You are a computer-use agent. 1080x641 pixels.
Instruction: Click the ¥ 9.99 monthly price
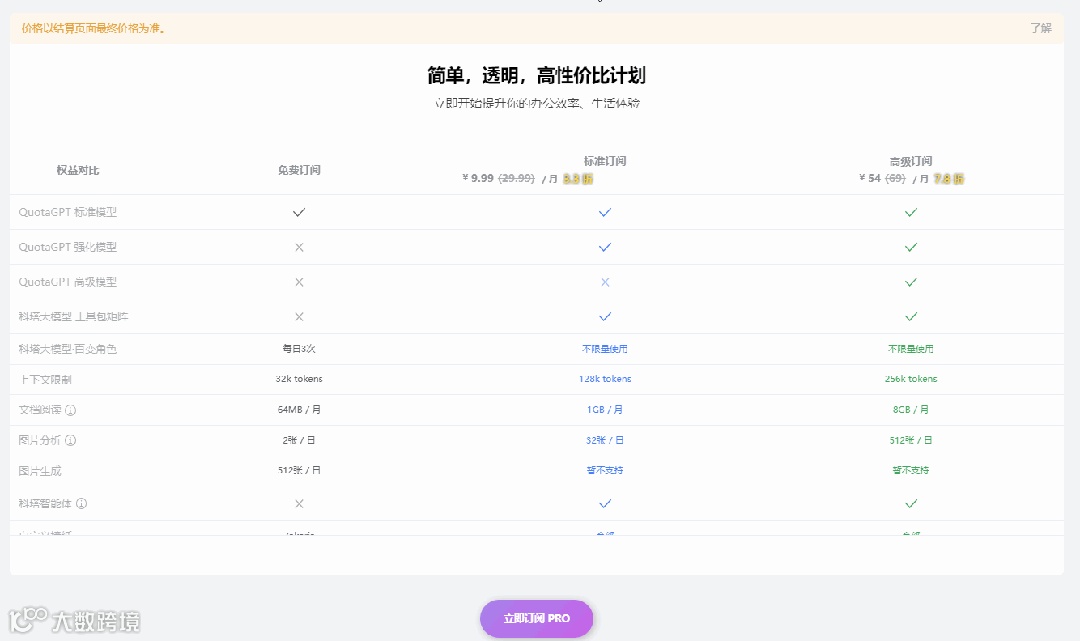tap(478, 178)
